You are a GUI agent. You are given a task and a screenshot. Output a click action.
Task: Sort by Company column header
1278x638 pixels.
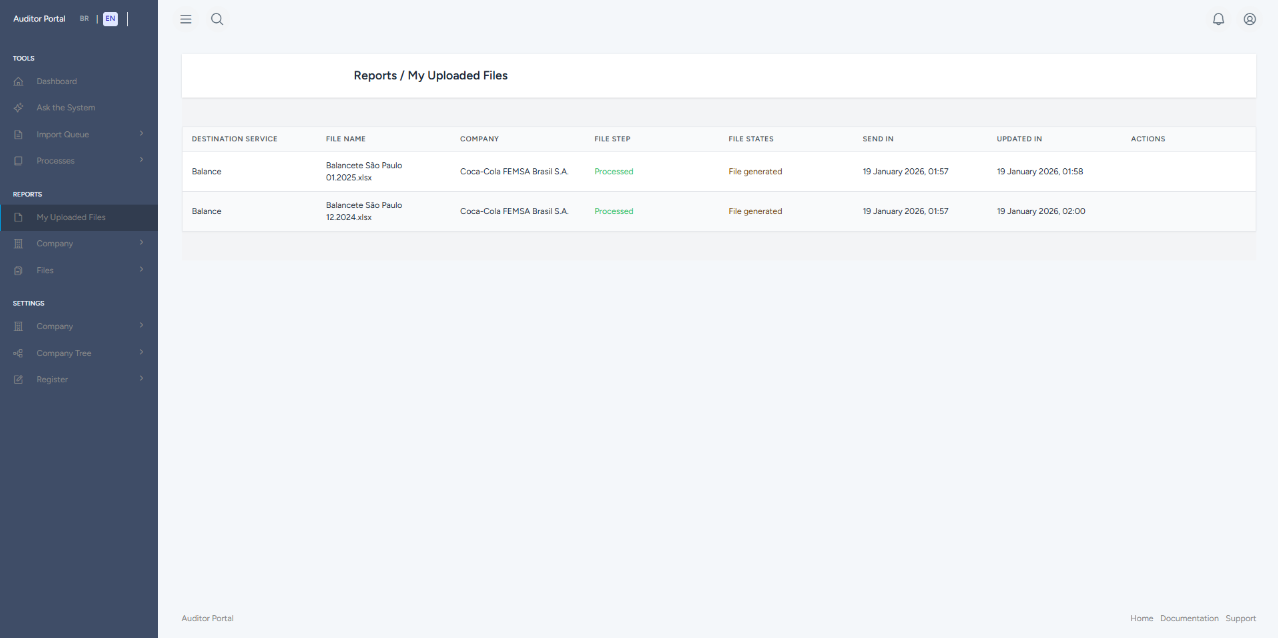(x=479, y=139)
